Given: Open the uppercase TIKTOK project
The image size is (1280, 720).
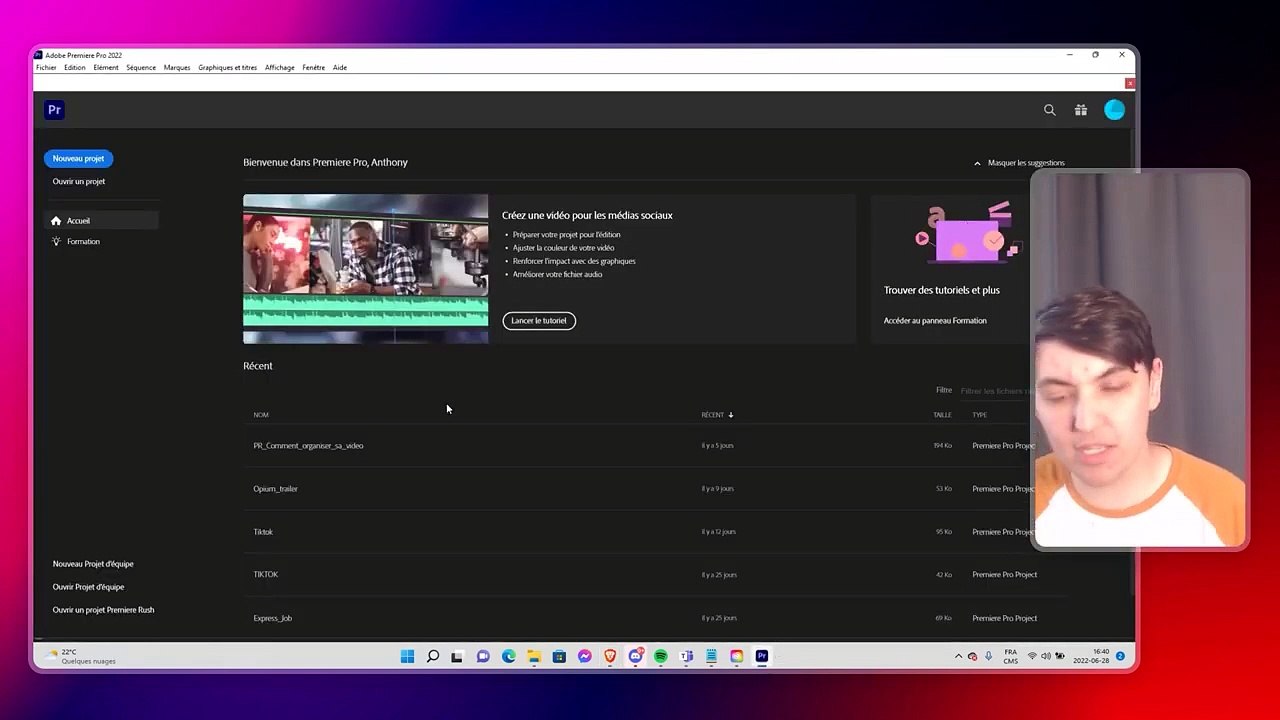Looking at the screenshot, I should pos(265,575).
